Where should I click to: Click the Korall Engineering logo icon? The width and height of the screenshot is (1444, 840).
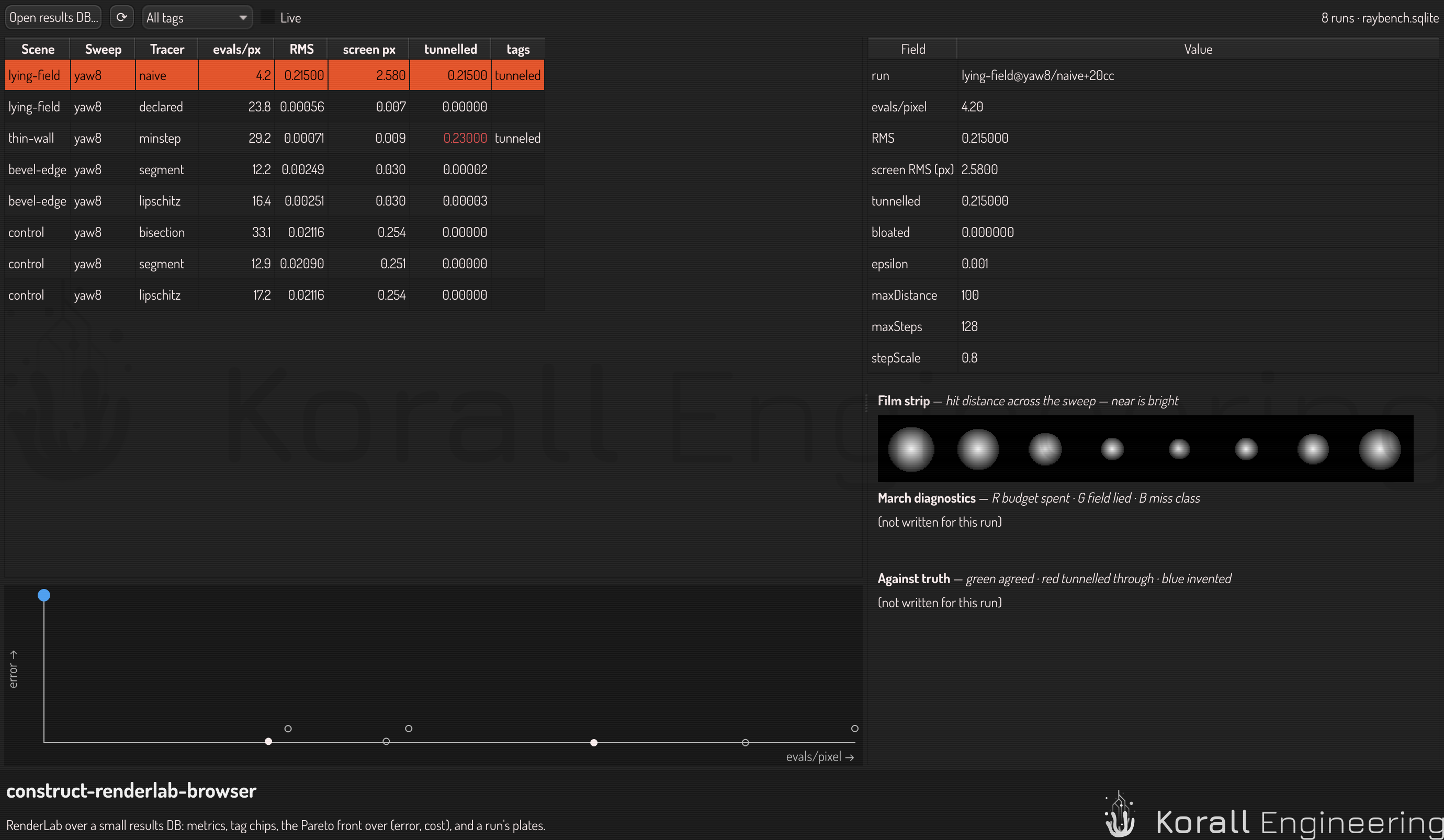pyautogui.click(x=1120, y=815)
